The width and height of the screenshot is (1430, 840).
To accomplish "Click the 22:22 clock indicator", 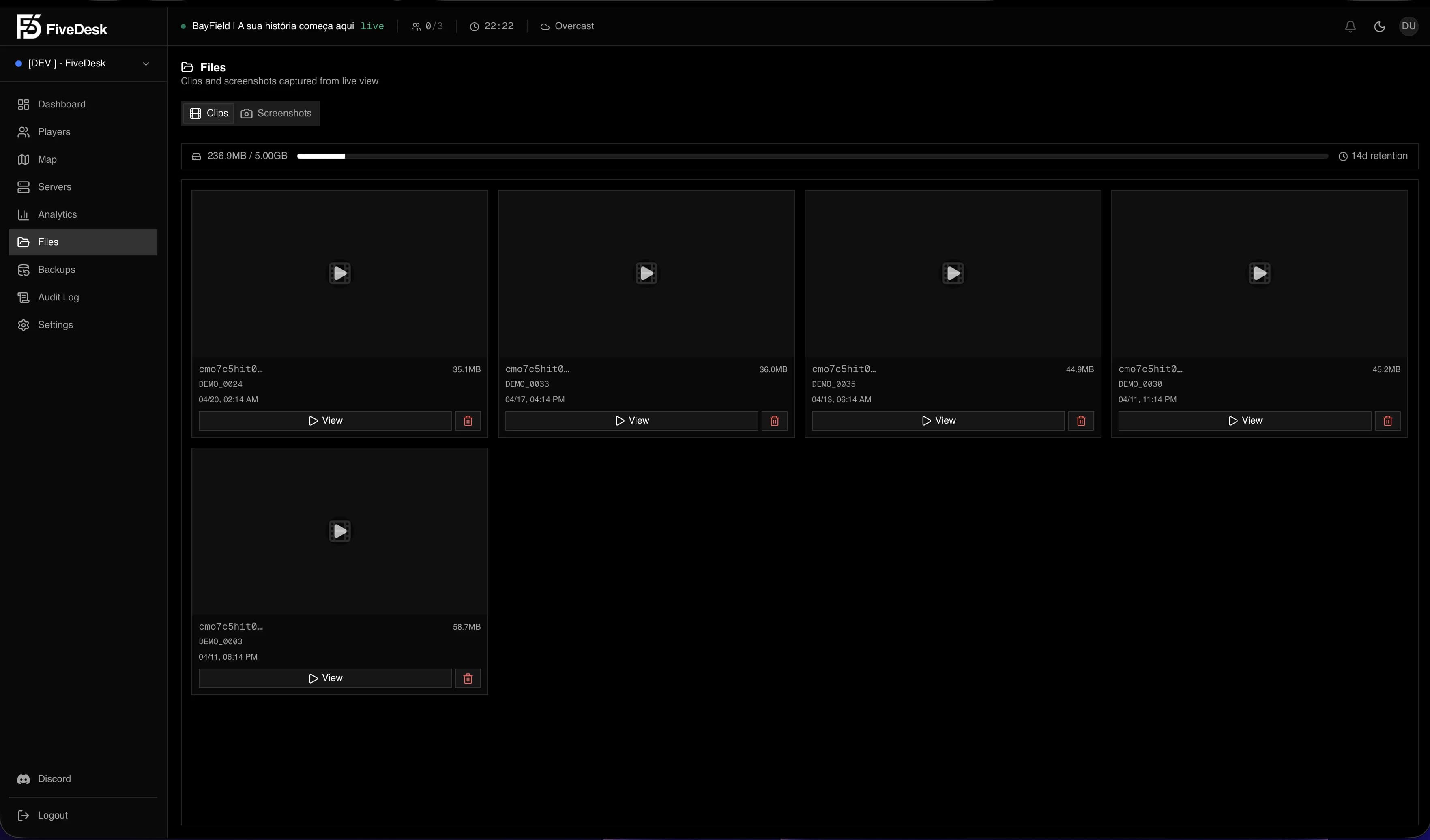I will (x=492, y=26).
